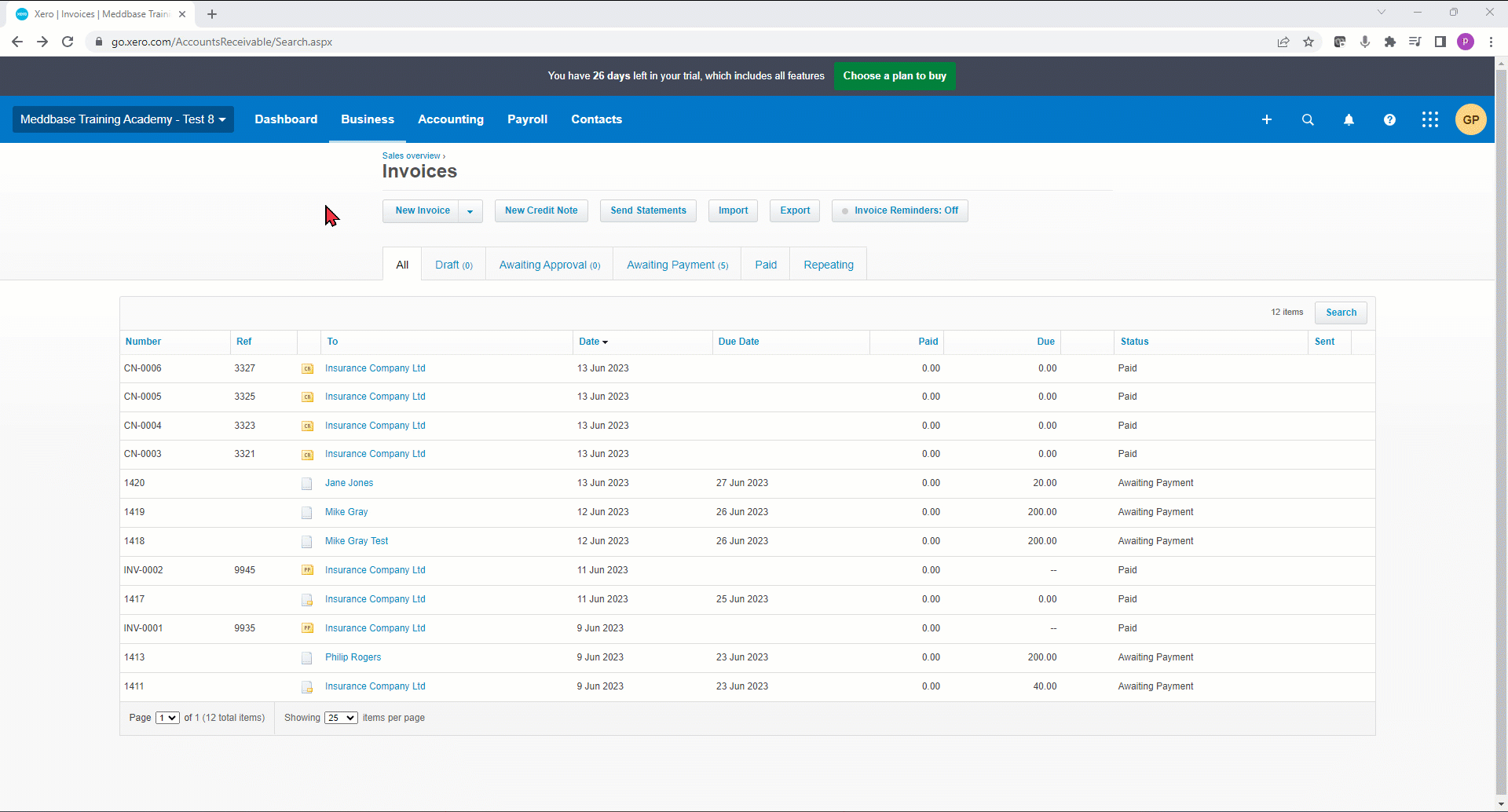Open the Philip Rogers contact link

point(353,657)
